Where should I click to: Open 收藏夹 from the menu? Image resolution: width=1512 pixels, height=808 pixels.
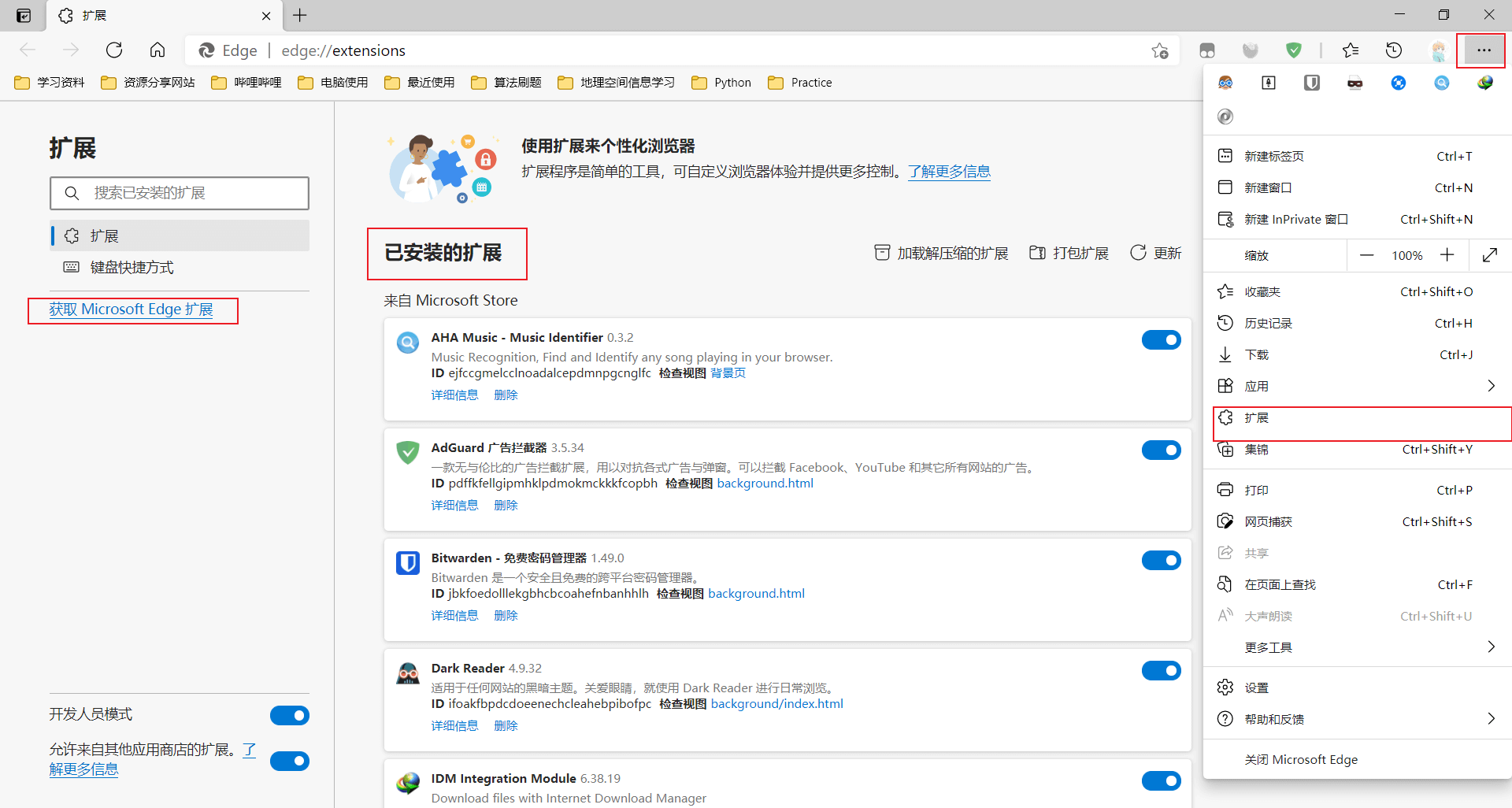1358,291
